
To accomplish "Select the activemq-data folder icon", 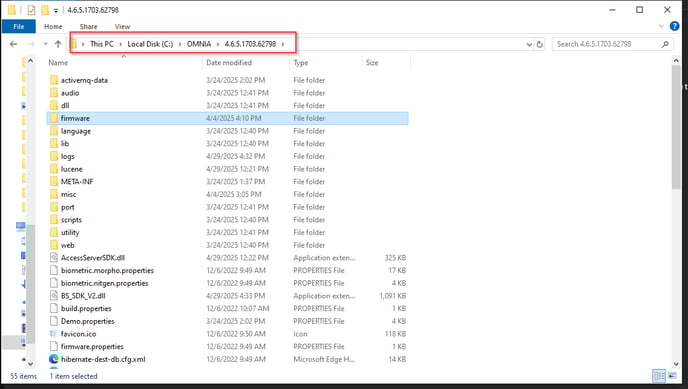I will pyautogui.click(x=54, y=80).
